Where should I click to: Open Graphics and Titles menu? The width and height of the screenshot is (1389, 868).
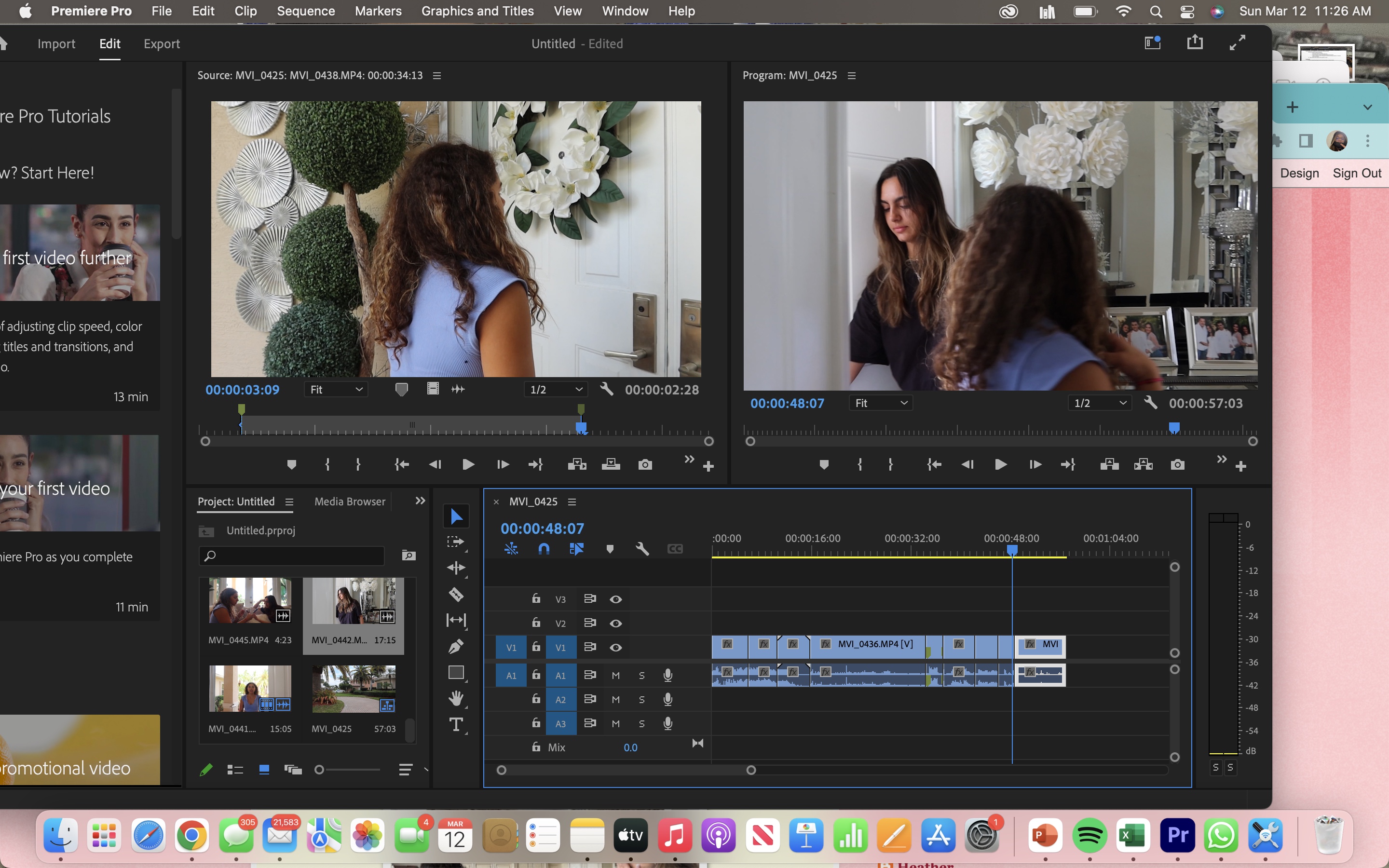(477, 11)
